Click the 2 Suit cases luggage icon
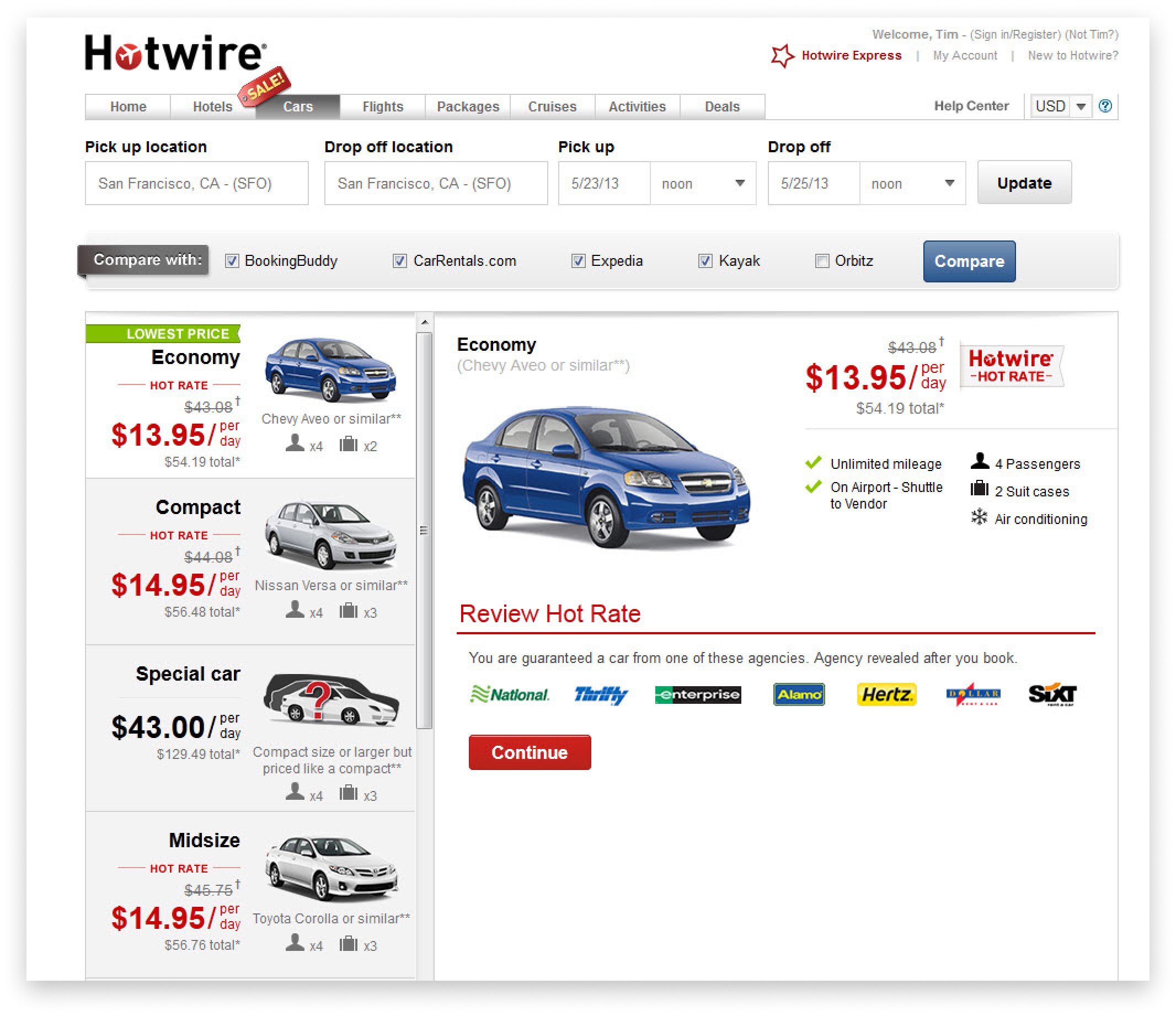Screen dimensions: 1176x1016 pos(979,488)
